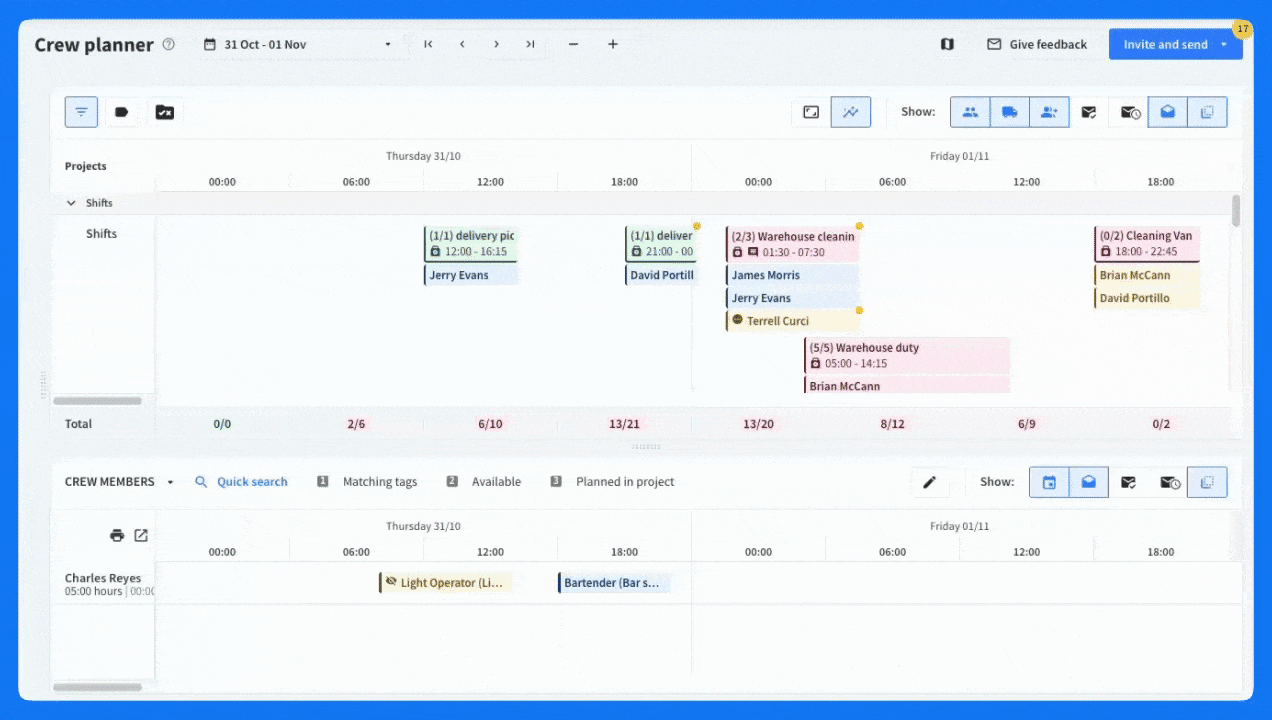Toggle show vehicles truck icon
Image resolution: width=1272 pixels, height=720 pixels.
coord(1010,112)
